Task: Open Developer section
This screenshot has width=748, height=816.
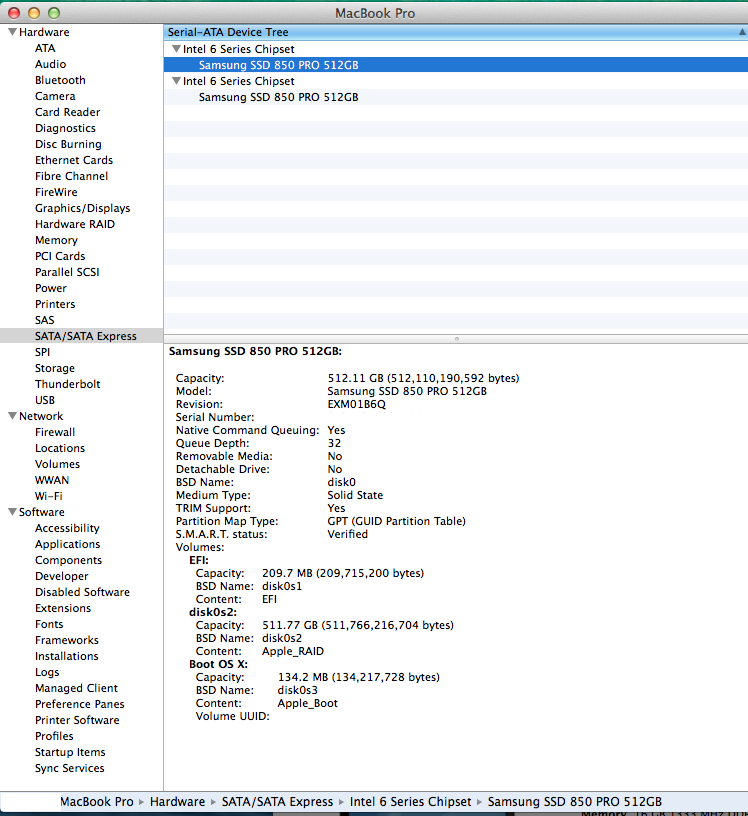Action: click(x=61, y=576)
